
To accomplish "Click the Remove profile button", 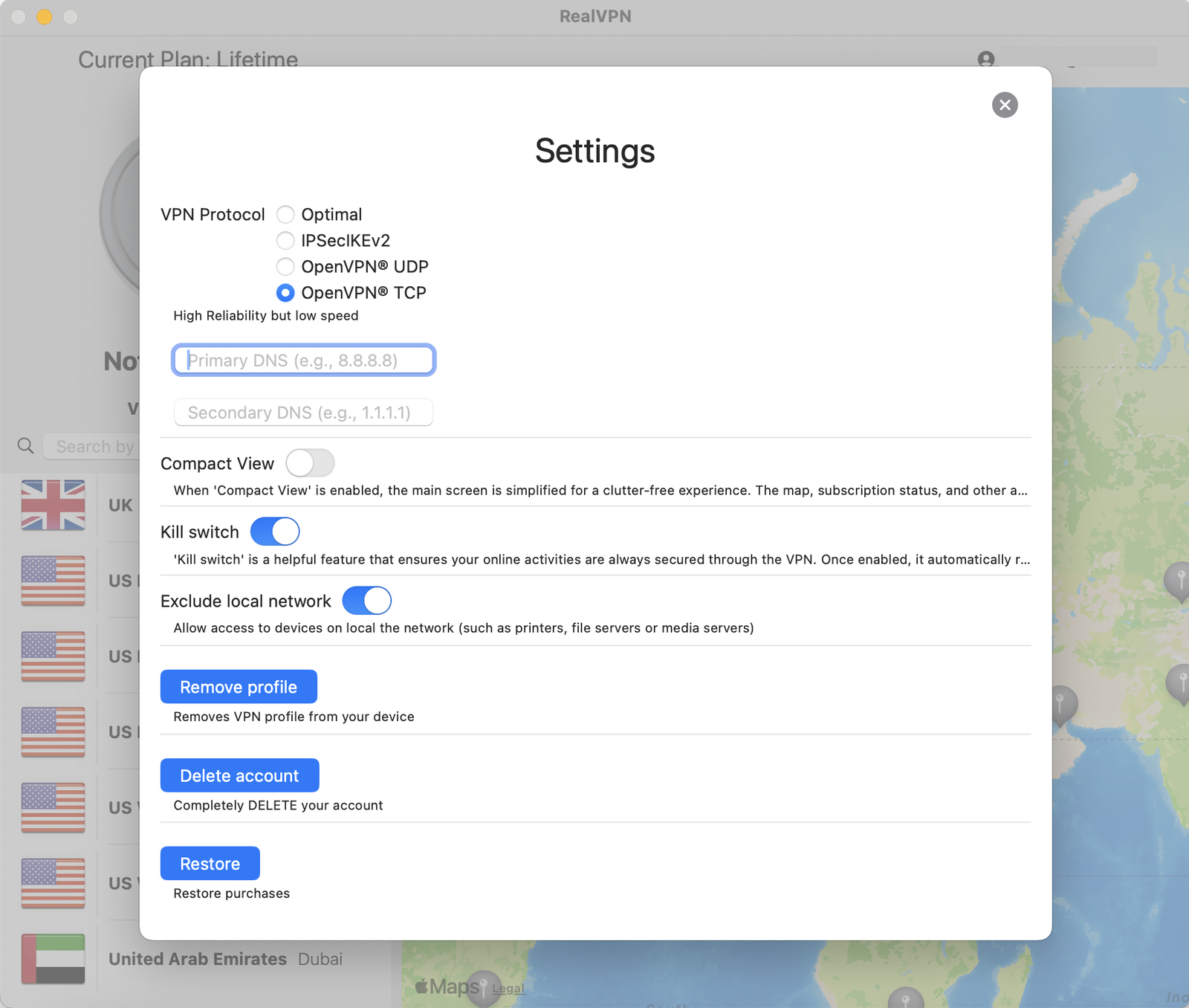I will tap(239, 686).
